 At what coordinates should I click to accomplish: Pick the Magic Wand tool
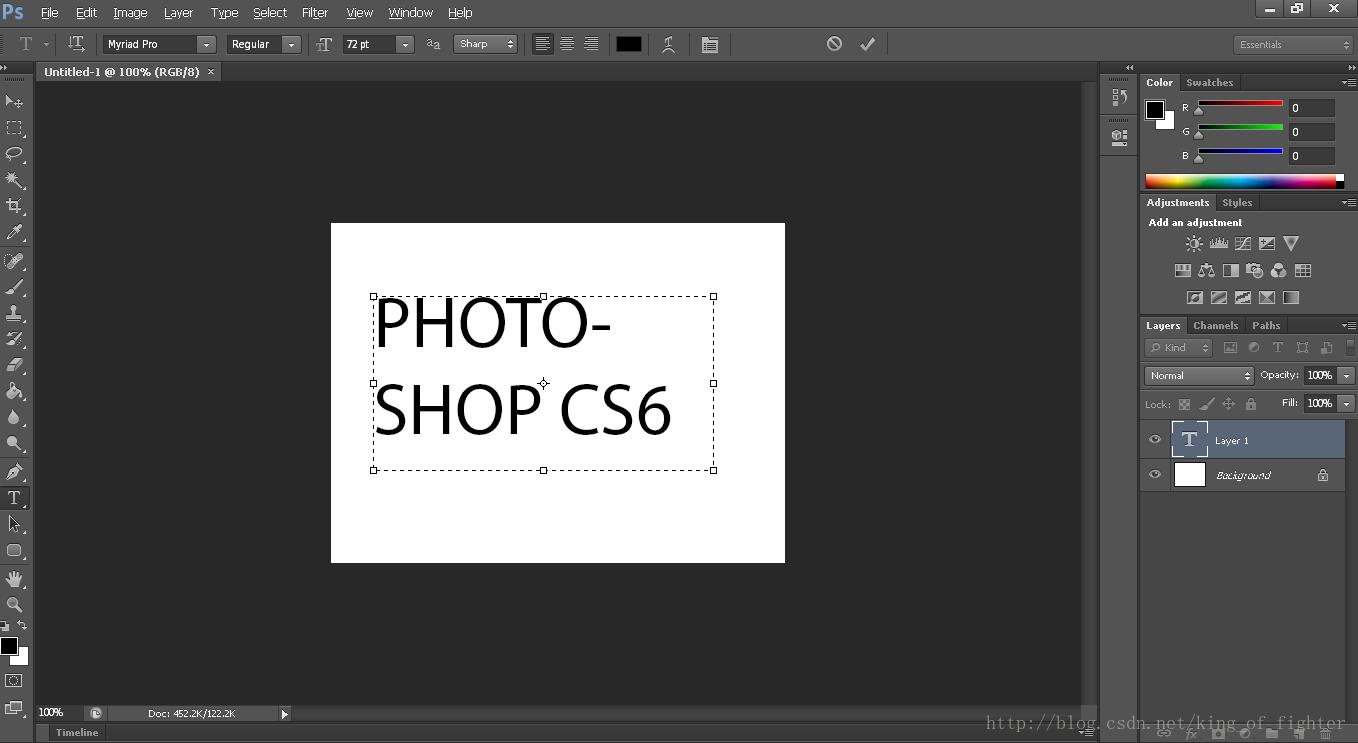(x=14, y=180)
